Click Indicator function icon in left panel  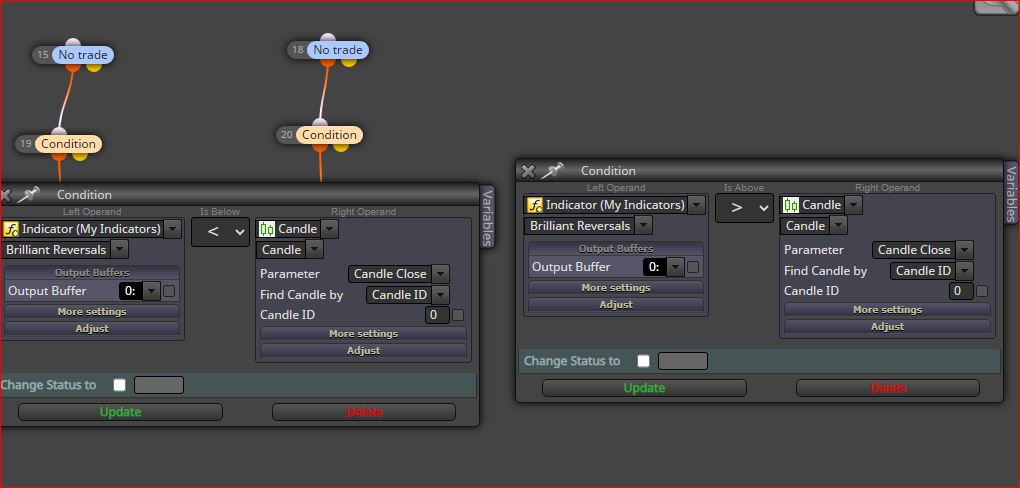click(x=10, y=229)
